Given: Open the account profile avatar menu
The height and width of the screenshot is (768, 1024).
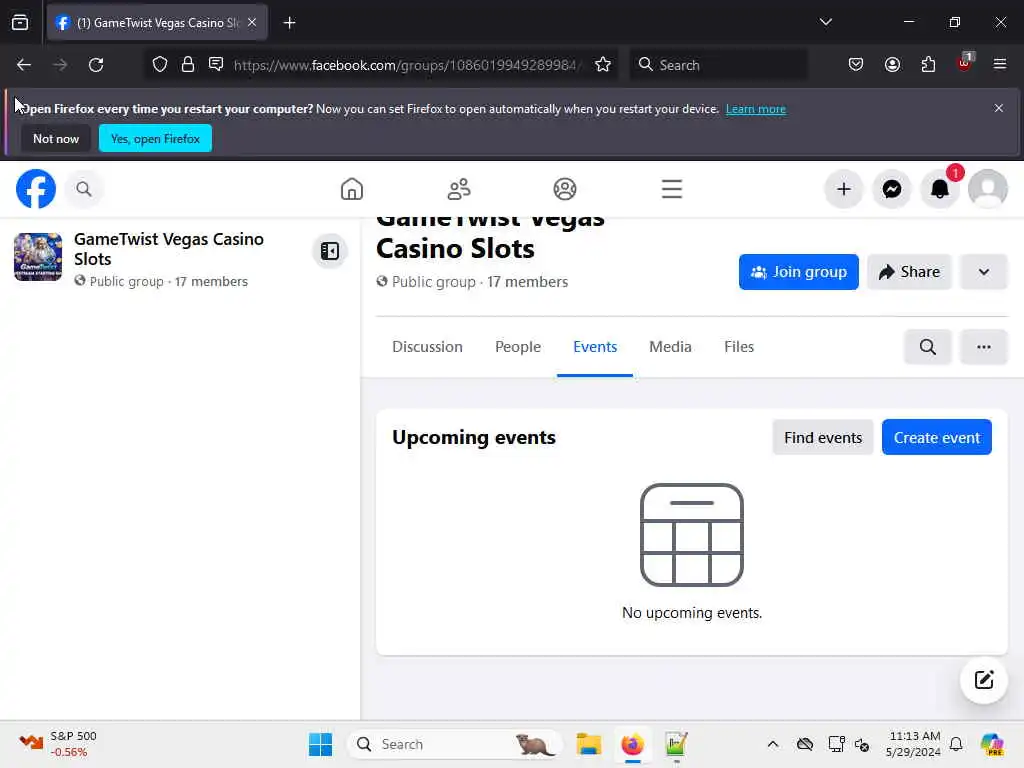Looking at the screenshot, I should pyautogui.click(x=987, y=189).
